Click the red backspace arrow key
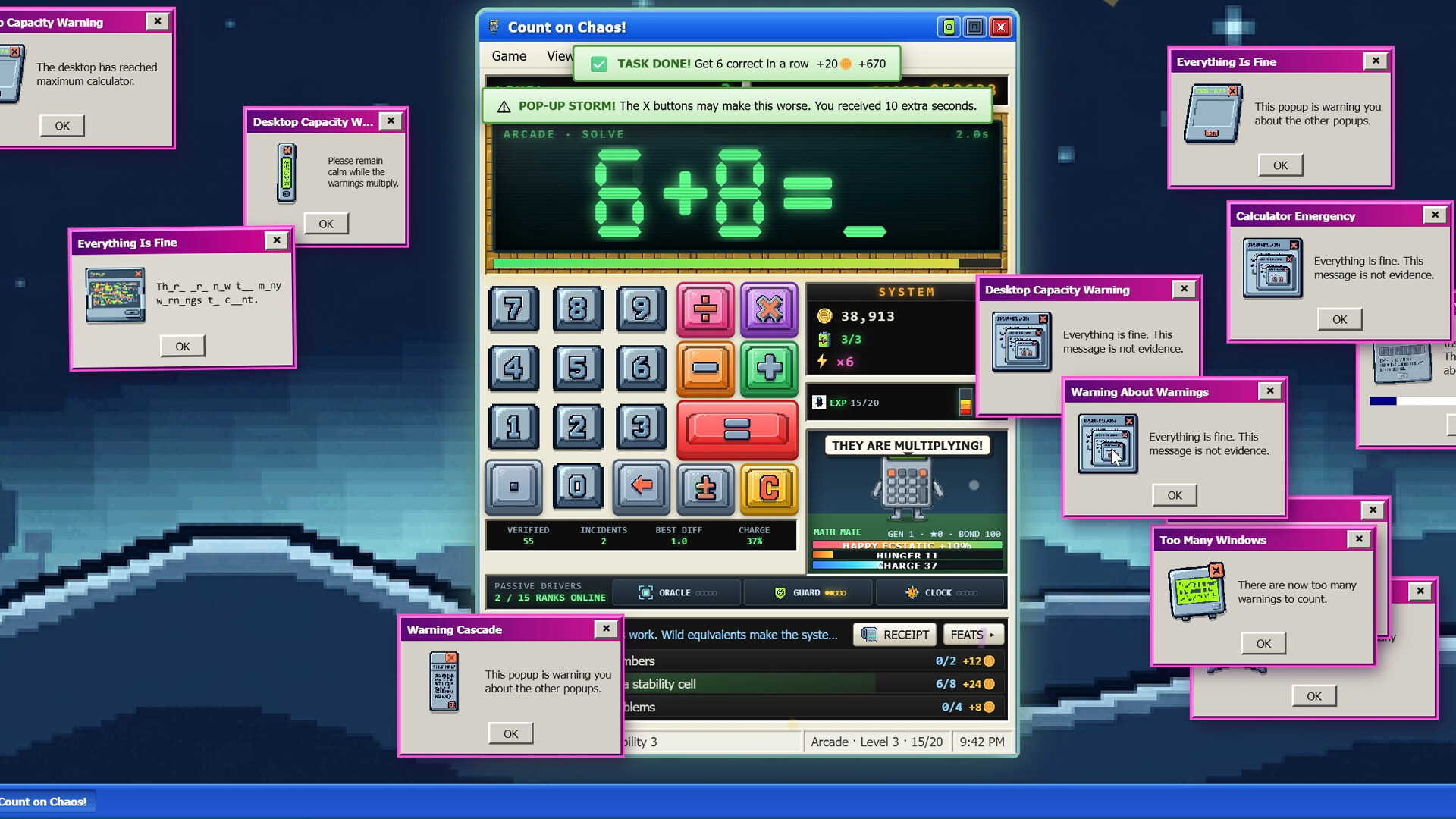Viewport: 1456px width, 819px height. coord(642,487)
